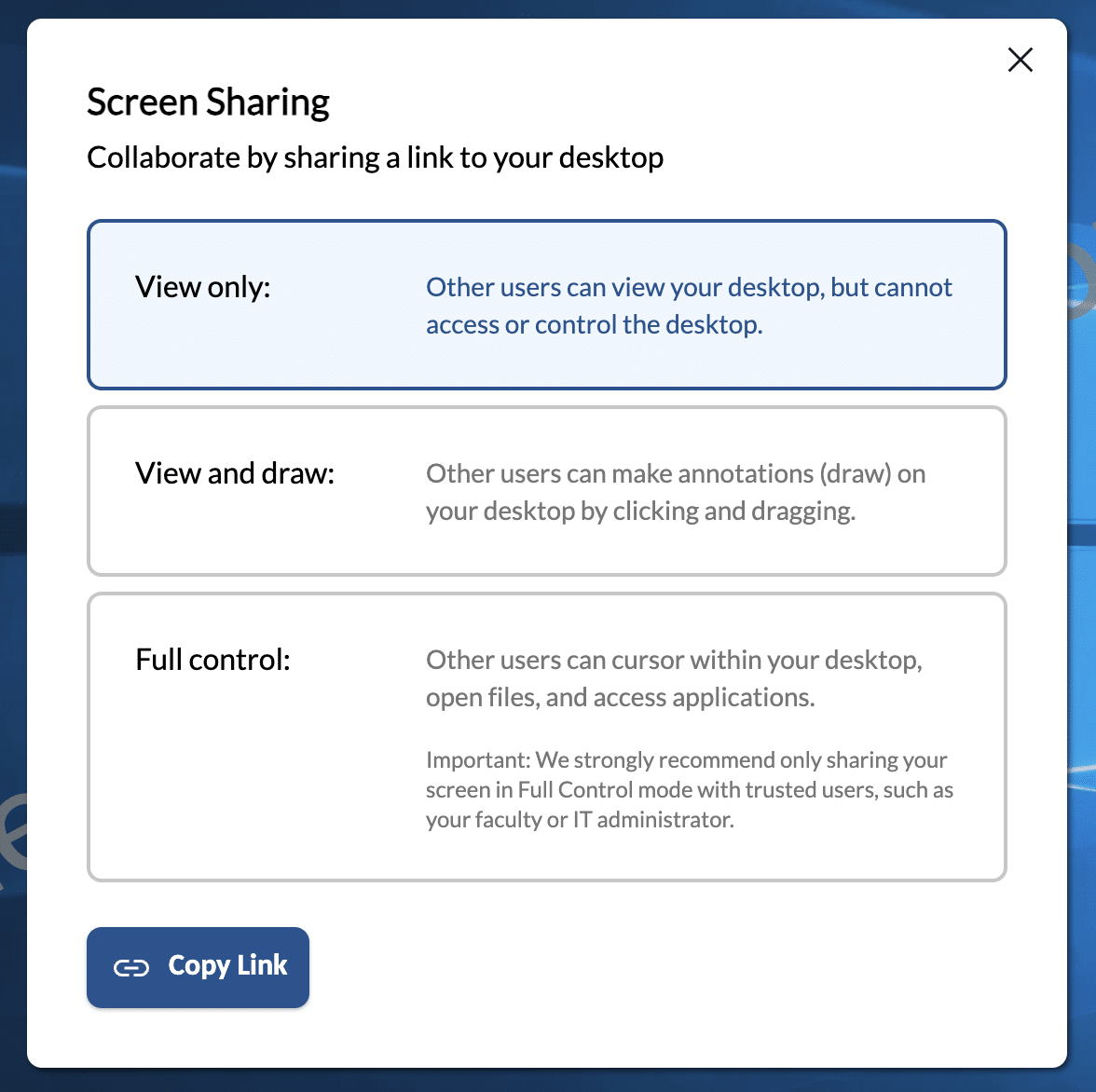
Task: Click the "Other users can cursor within" line
Action: pyautogui.click(x=673, y=661)
